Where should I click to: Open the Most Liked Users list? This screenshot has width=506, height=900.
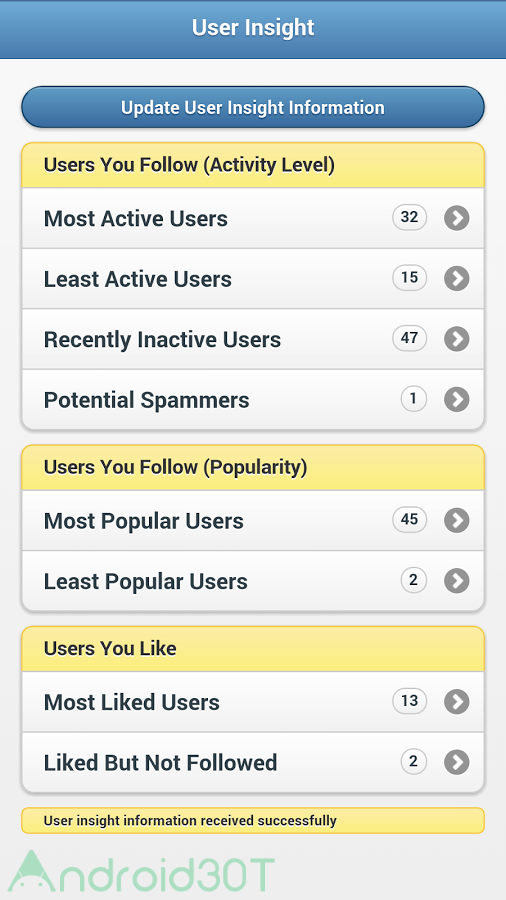(253, 702)
